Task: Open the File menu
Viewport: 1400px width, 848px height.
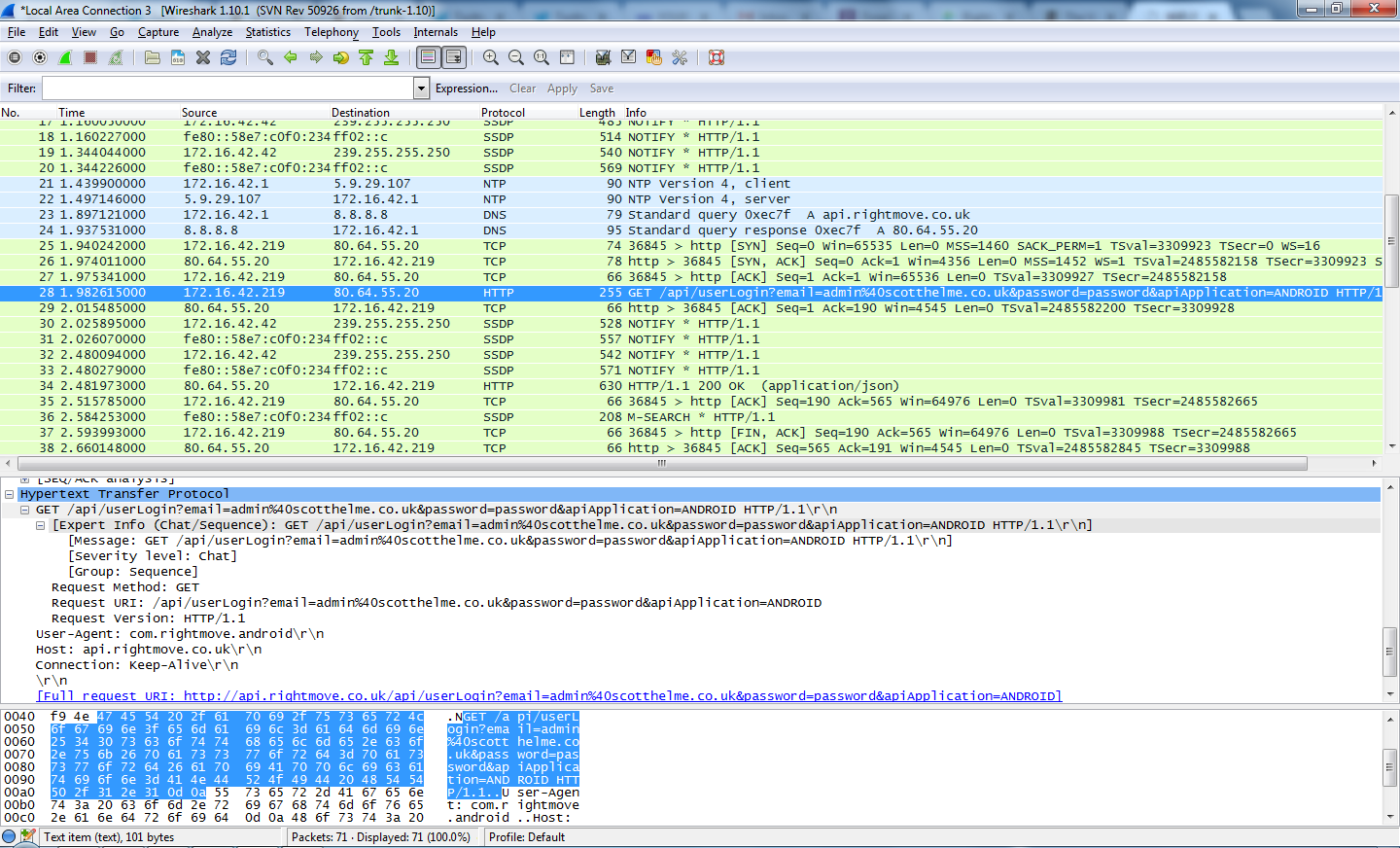Action: [17, 32]
